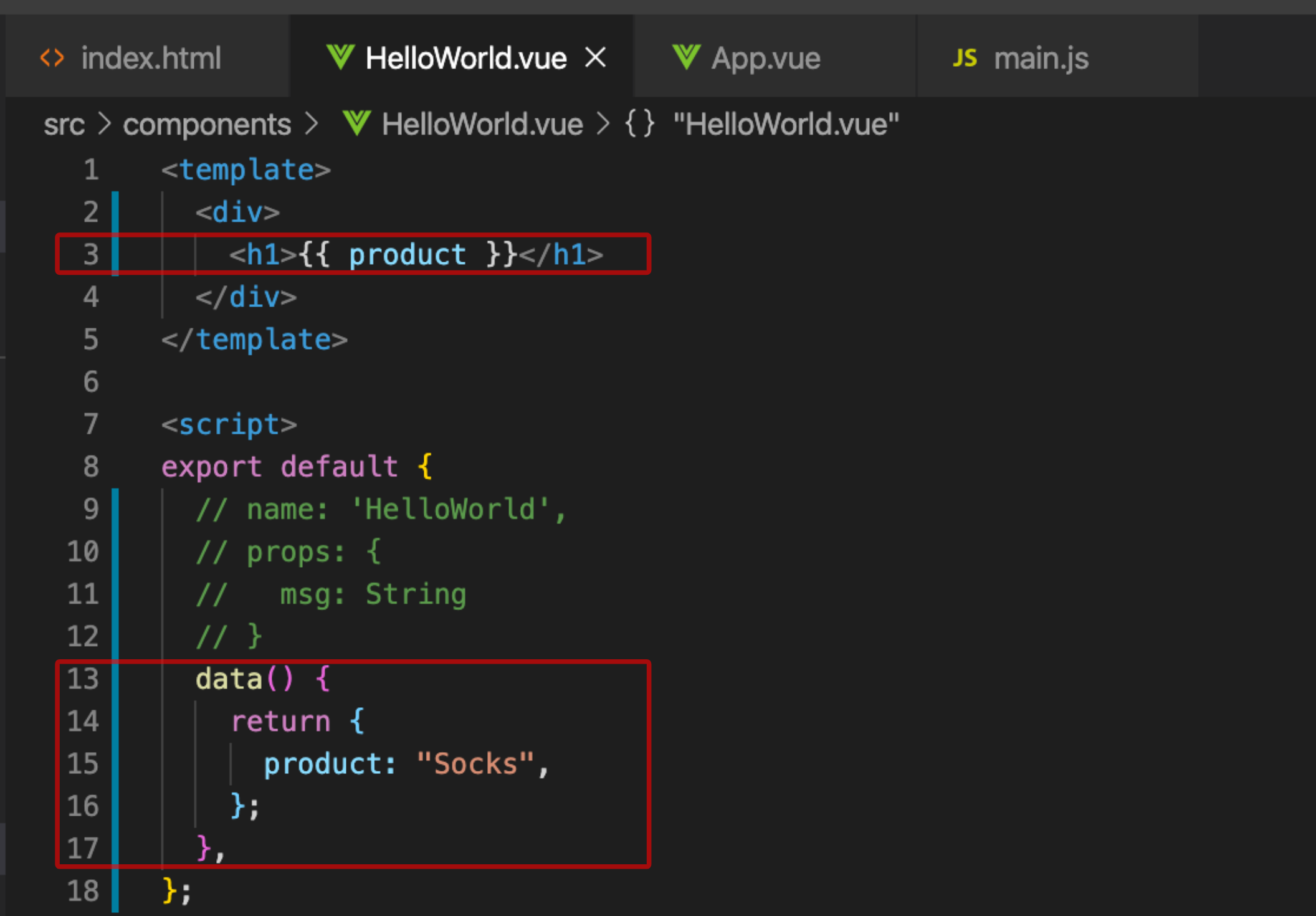Click the "Socks" string value
The image size is (1316, 916).
click(x=475, y=763)
